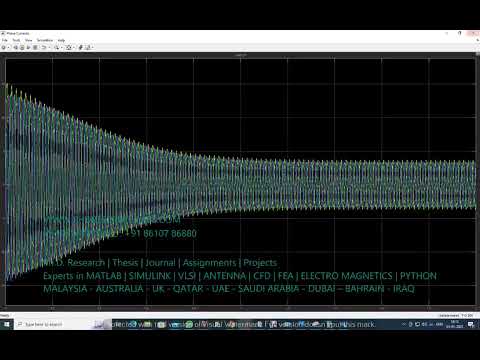Open the Simulation menu
Image resolution: width=480 pixels, height=360 pixels.
[45, 40]
